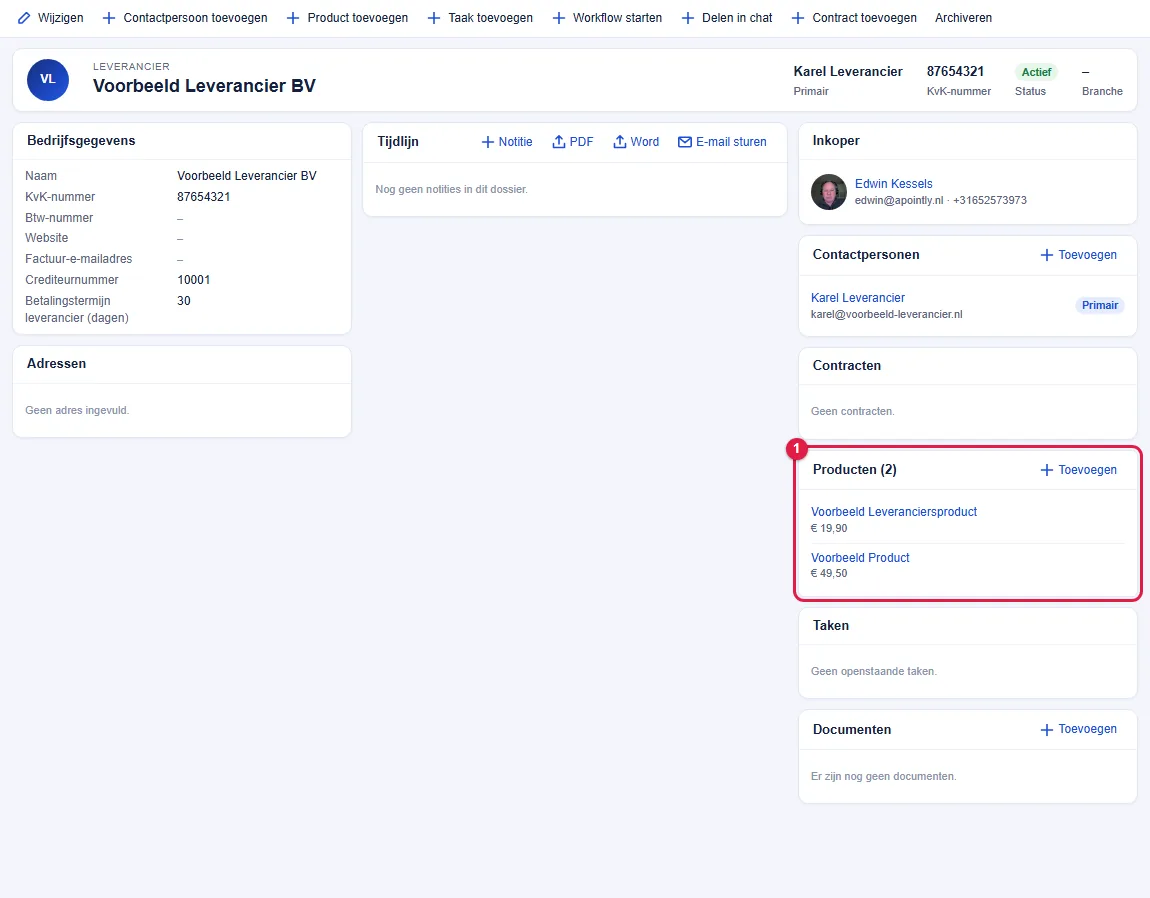Click Voorbeeld Leverancier BV value in Naam row
Image resolution: width=1150 pixels, height=898 pixels.
click(x=246, y=176)
